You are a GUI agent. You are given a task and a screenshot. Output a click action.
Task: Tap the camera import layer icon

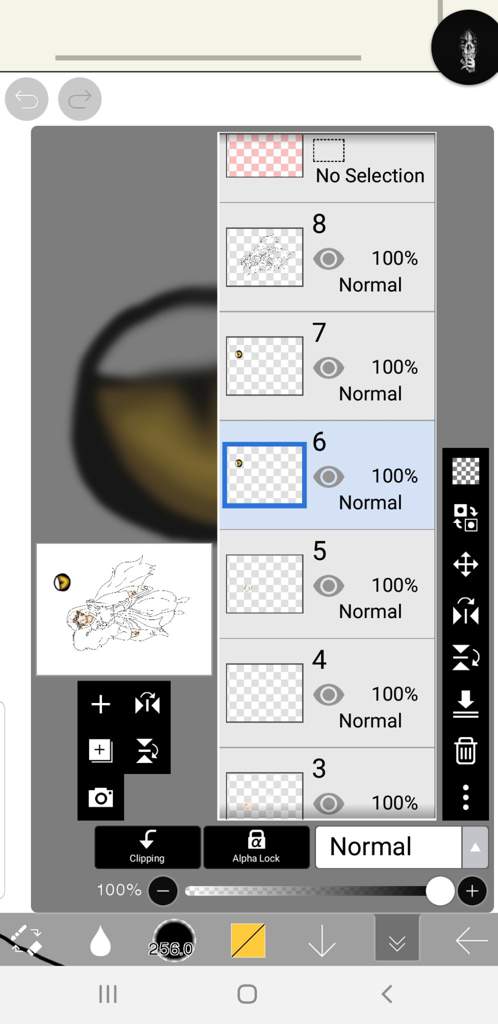(101, 797)
